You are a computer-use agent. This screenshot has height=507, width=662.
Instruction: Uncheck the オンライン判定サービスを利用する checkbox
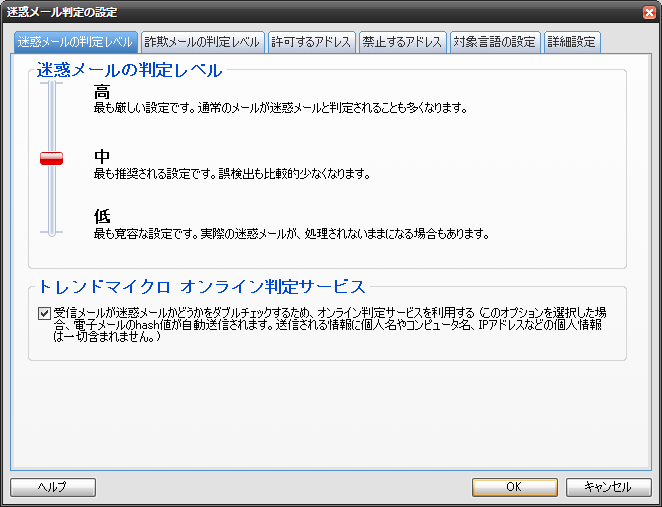point(44,313)
